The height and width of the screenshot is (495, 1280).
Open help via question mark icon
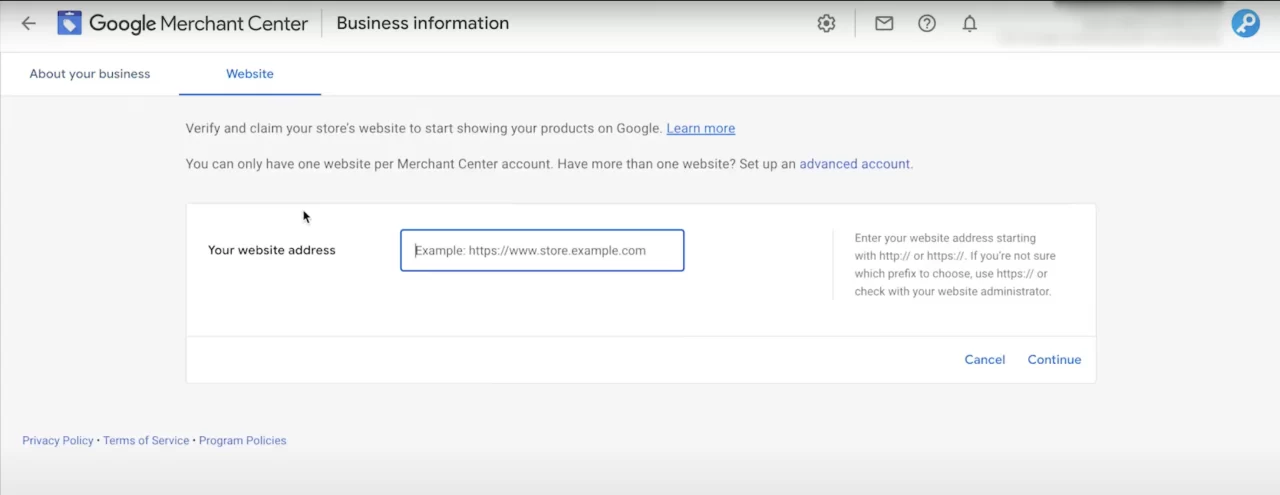pyautogui.click(x=927, y=24)
